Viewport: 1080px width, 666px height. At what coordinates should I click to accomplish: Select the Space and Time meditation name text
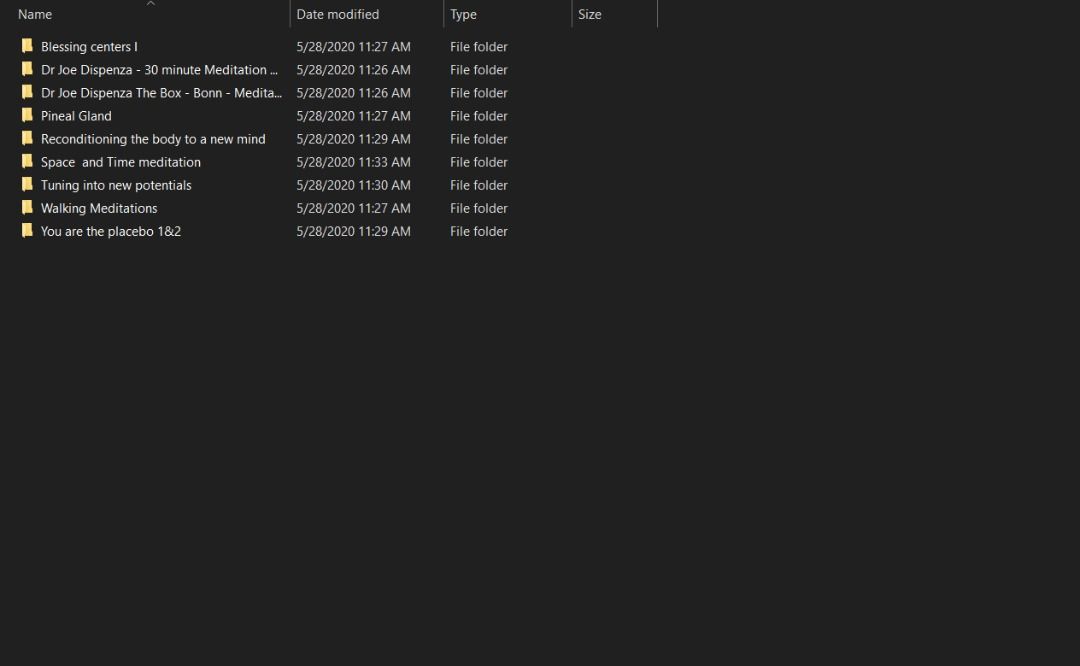pos(121,162)
